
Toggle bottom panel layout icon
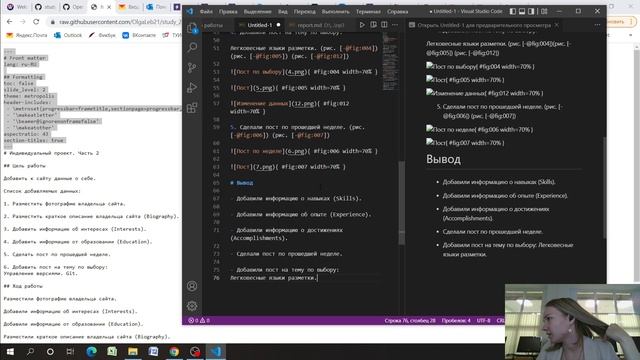[x=522, y=11]
